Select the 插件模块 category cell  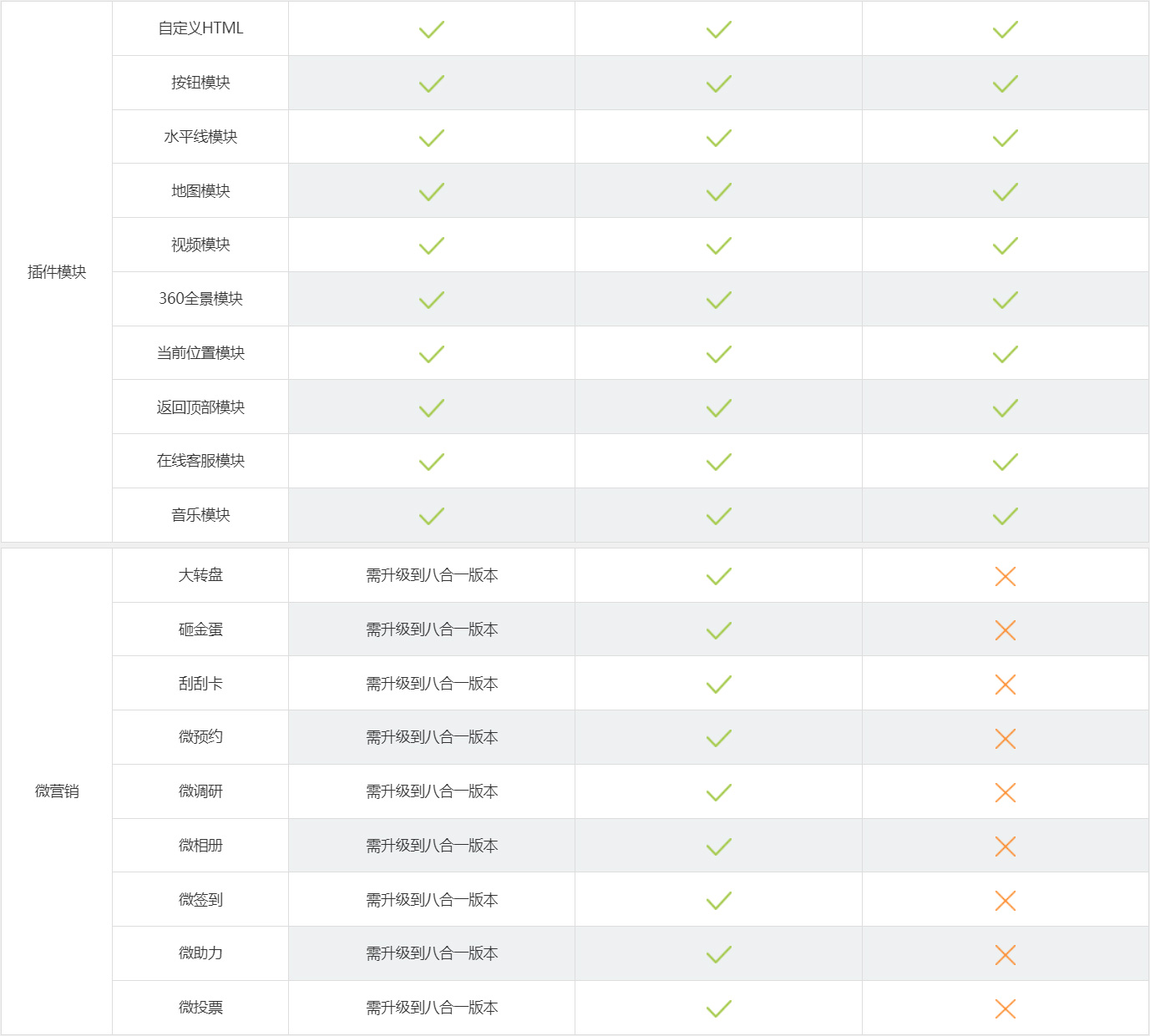57,272
